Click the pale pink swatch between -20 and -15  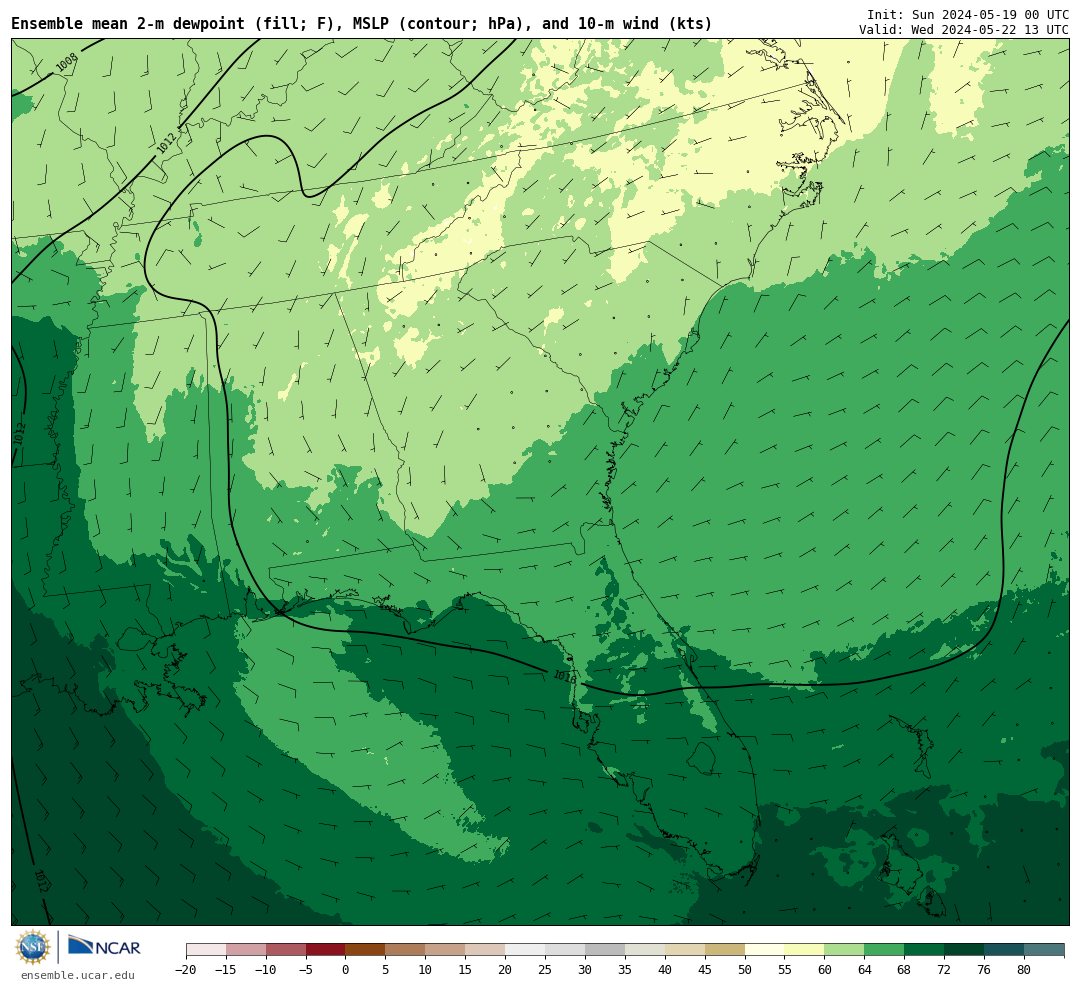[206, 949]
